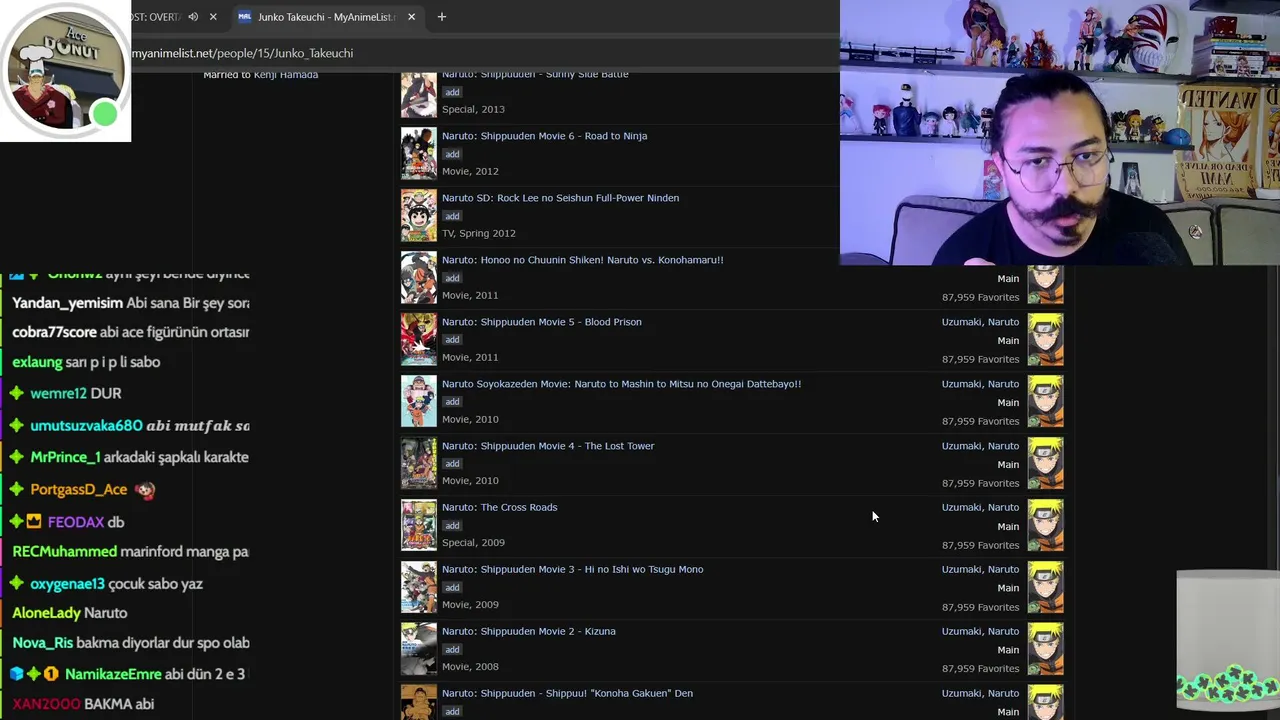
Task: Open Naruto SD: Rock Lee no Seishun Full-Power Ninden
Action: coord(560,198)
